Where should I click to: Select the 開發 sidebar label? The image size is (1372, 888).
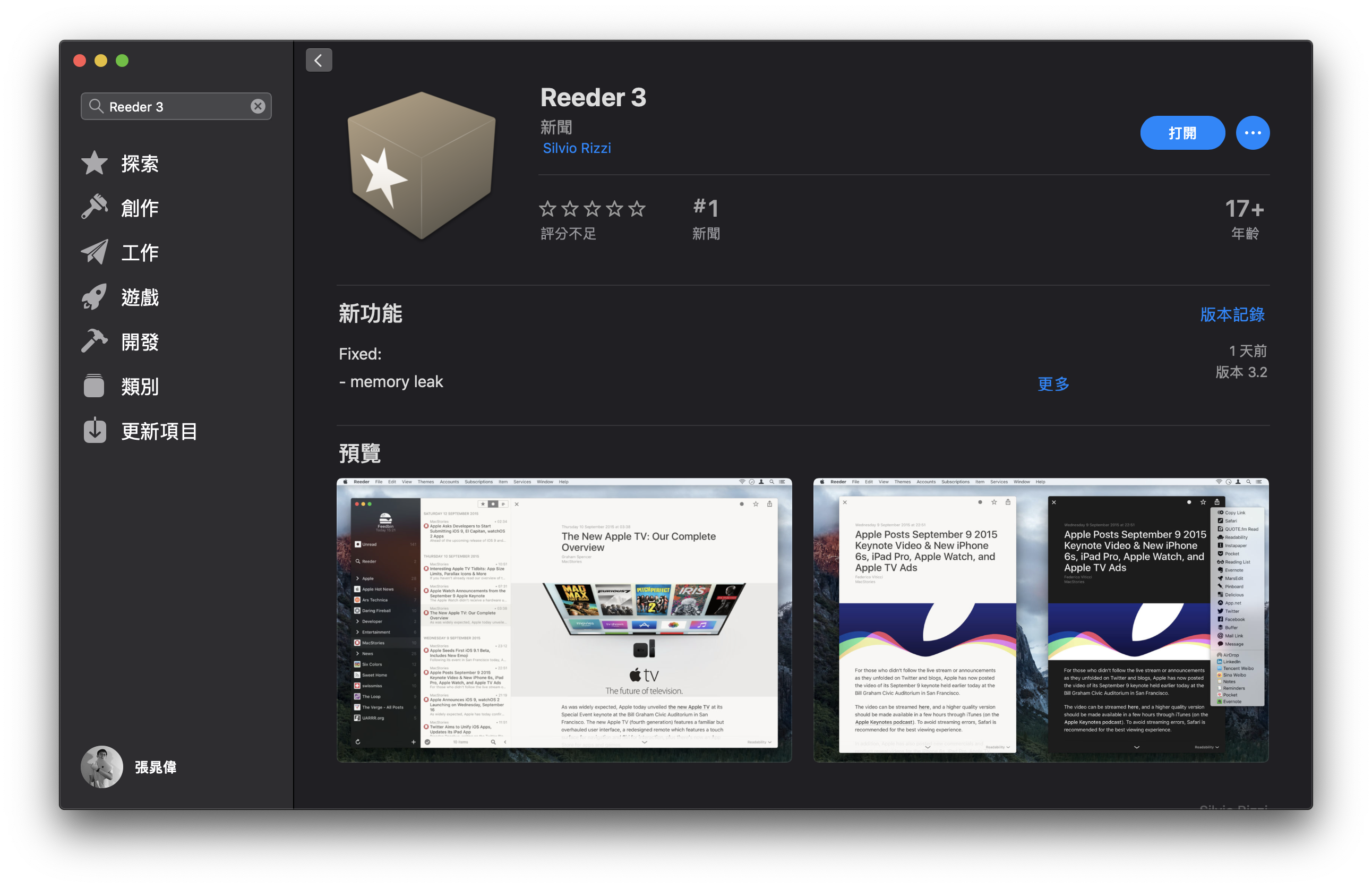140,342
